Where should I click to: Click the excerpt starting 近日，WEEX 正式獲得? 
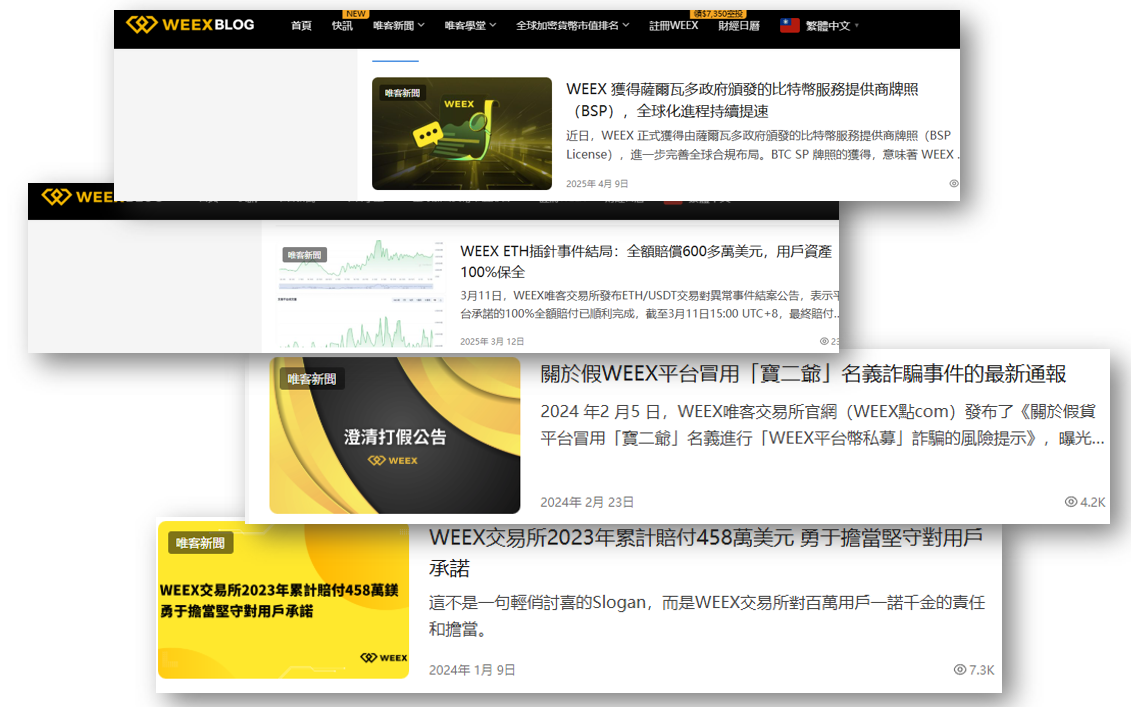(x=762, y=145)
